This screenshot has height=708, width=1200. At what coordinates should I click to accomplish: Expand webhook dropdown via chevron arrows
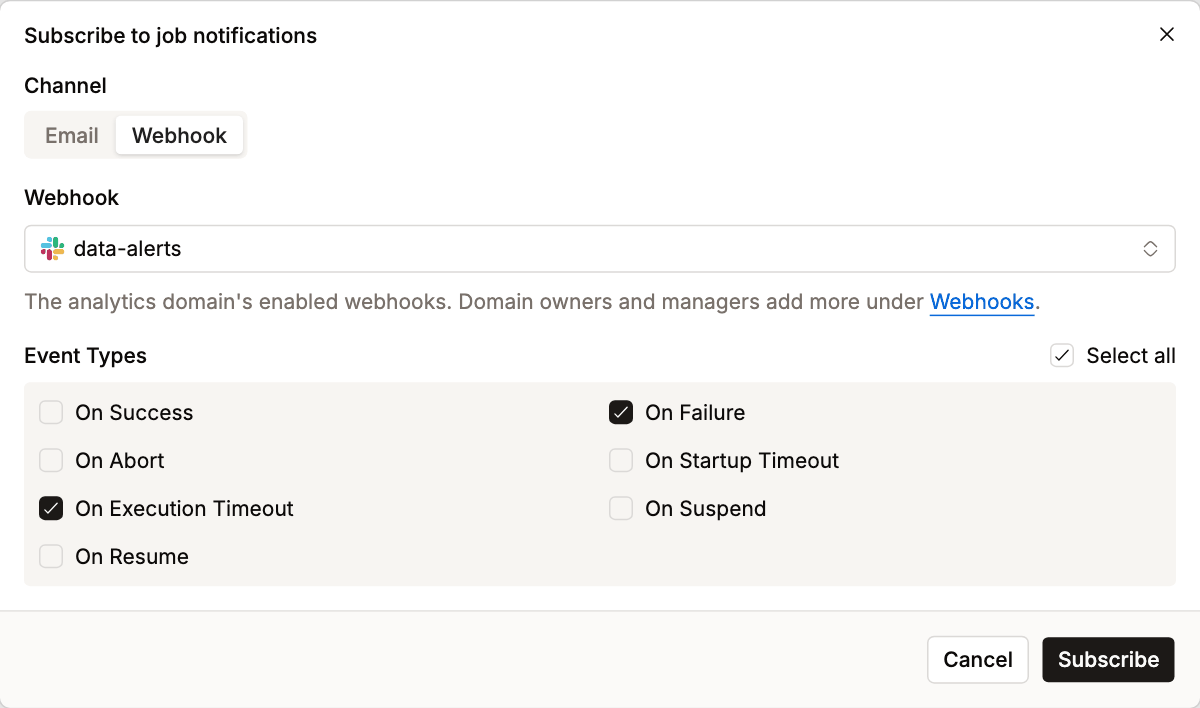coord(1151,249)
